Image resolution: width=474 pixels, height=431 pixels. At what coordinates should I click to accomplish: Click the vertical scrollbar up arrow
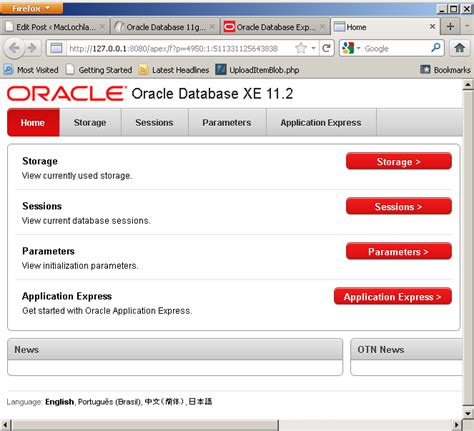468,85
